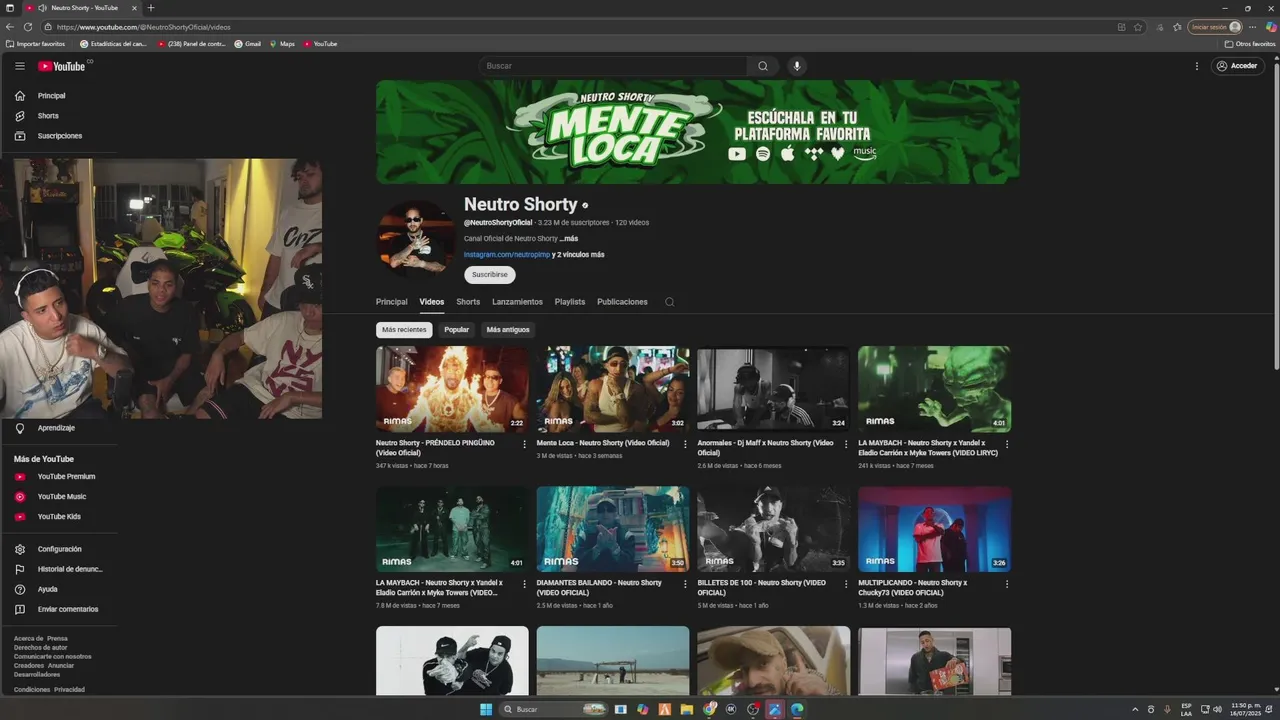Switch to the Publicaciones channel tab
Image resolution: width=1280 pixels, height=720 pixels.
622,302
